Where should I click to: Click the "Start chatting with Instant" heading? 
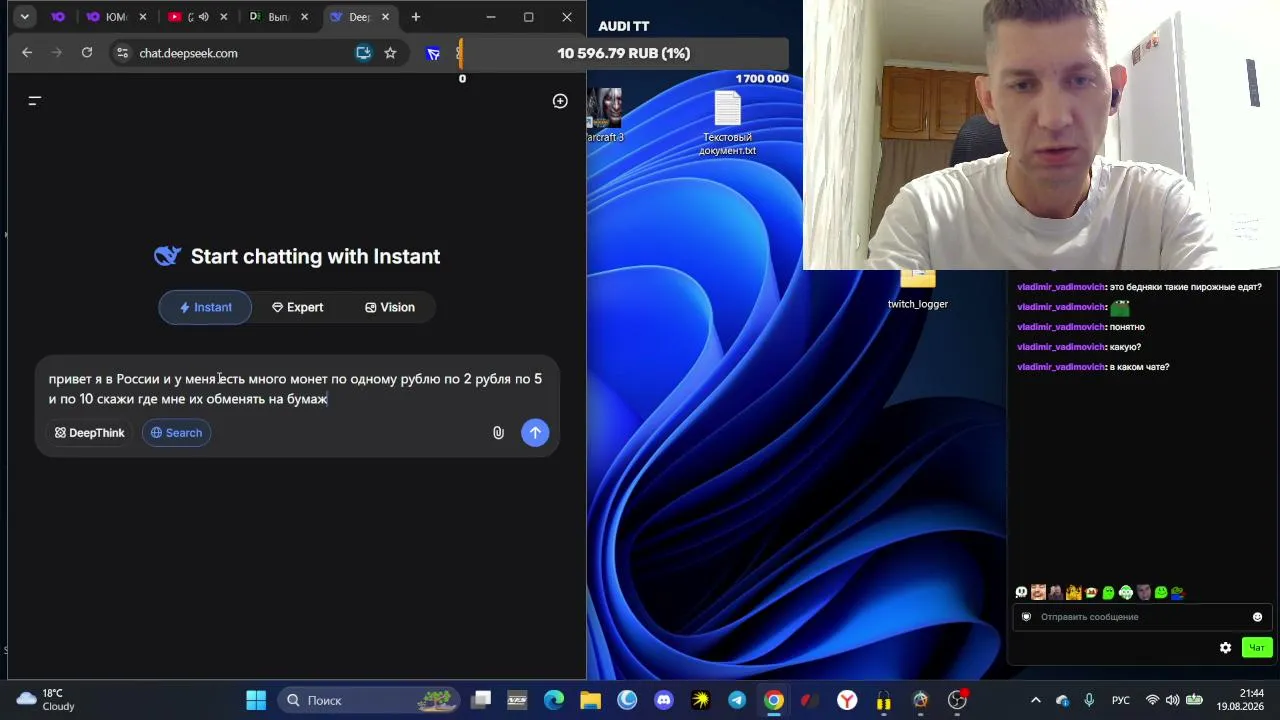(315, 257)
